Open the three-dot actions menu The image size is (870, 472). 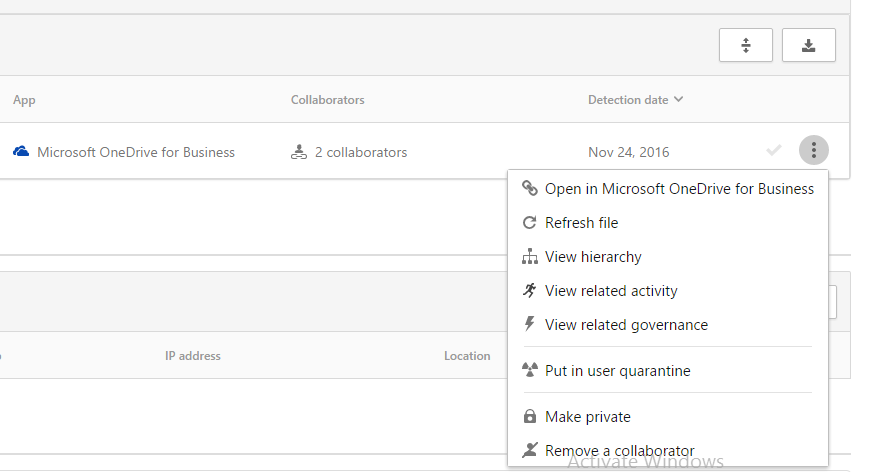813,150
